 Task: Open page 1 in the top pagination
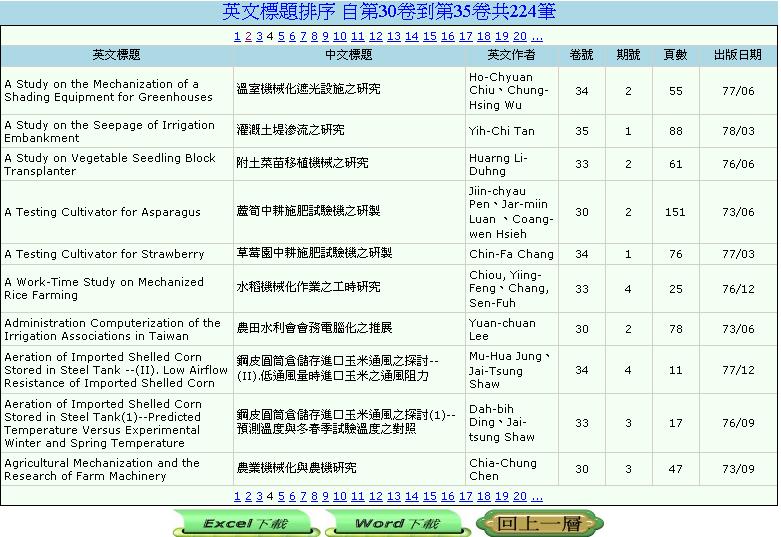pyautogui.click(x=237, y=36)
